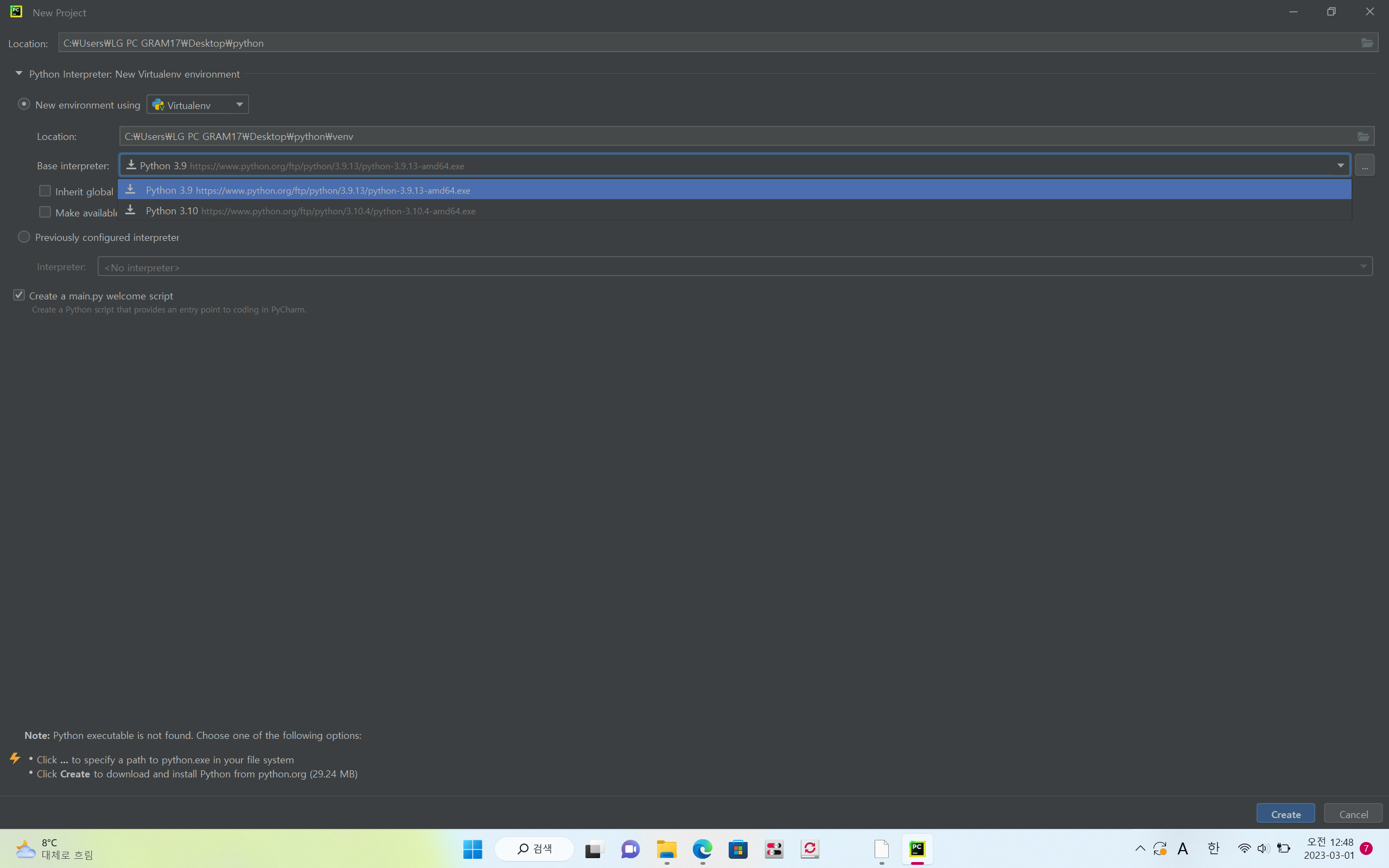This screenshot has width=1389, height=868.
Task: Select Python 3.9 from interpreter list
Action: [735, 189]
